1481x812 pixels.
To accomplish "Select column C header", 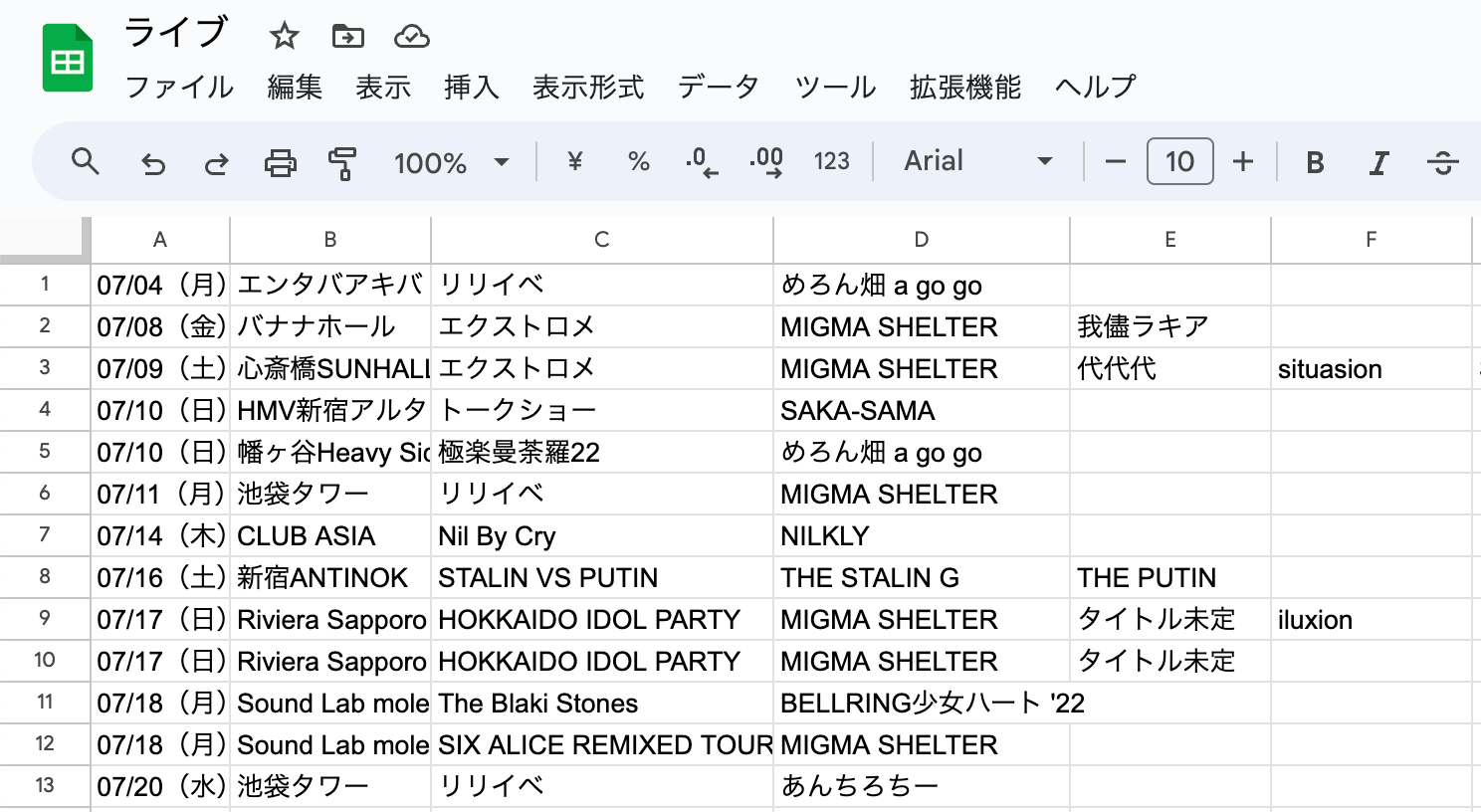I will click(602, 240).
